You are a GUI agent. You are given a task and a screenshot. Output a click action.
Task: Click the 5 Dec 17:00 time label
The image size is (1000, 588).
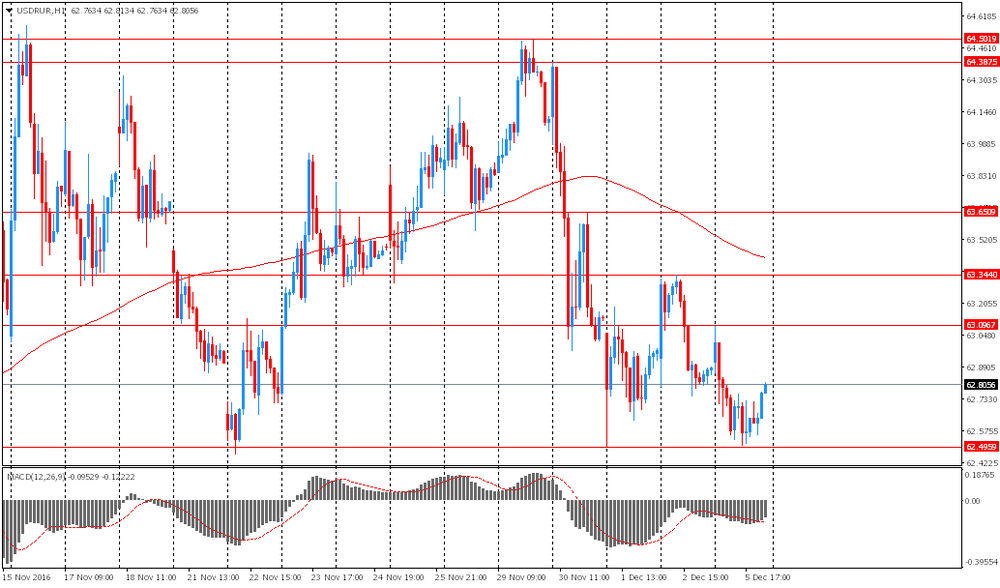click(768, 577)
